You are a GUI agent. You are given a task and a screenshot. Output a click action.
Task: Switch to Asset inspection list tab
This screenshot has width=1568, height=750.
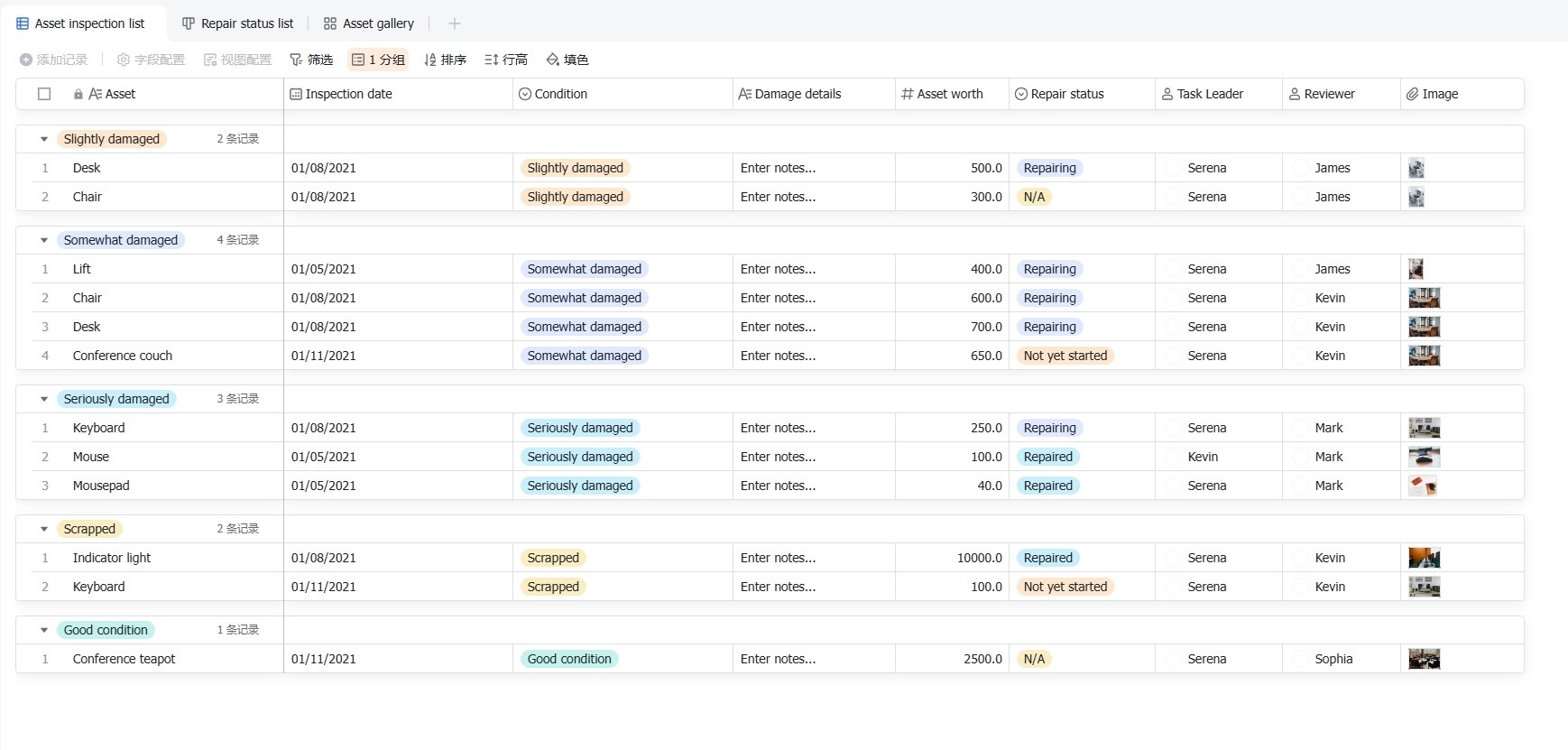coord(80,23)
